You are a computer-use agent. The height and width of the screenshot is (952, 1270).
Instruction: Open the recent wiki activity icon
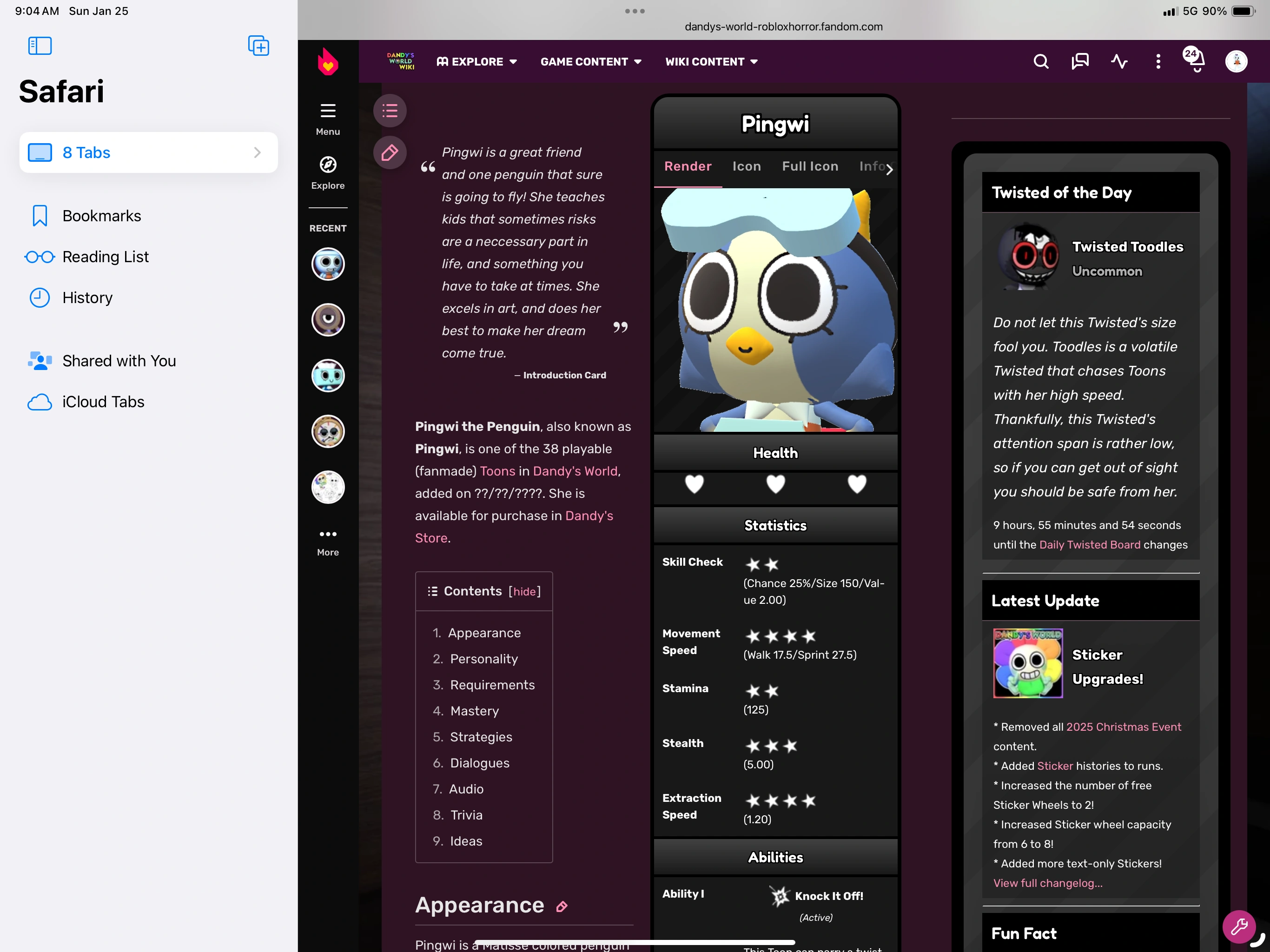coord(1118,61)
